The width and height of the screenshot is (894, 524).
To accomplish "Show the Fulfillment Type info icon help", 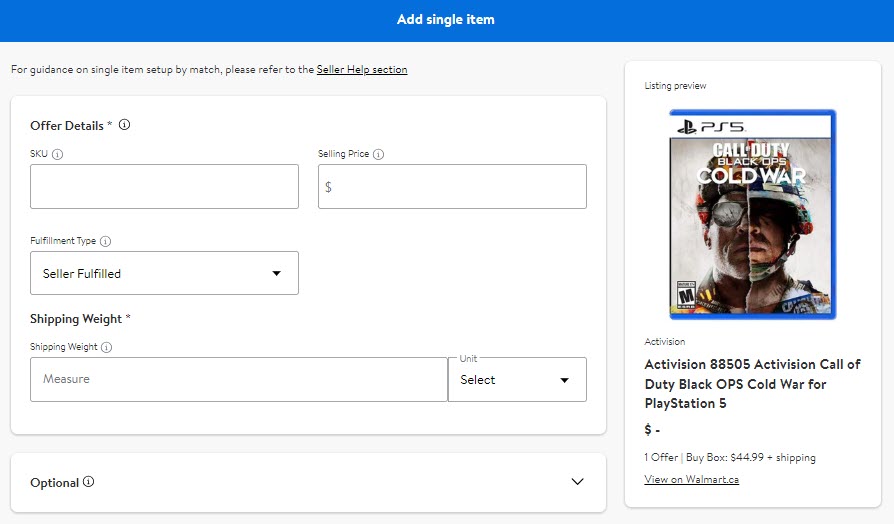I will [x=105, y=241].
